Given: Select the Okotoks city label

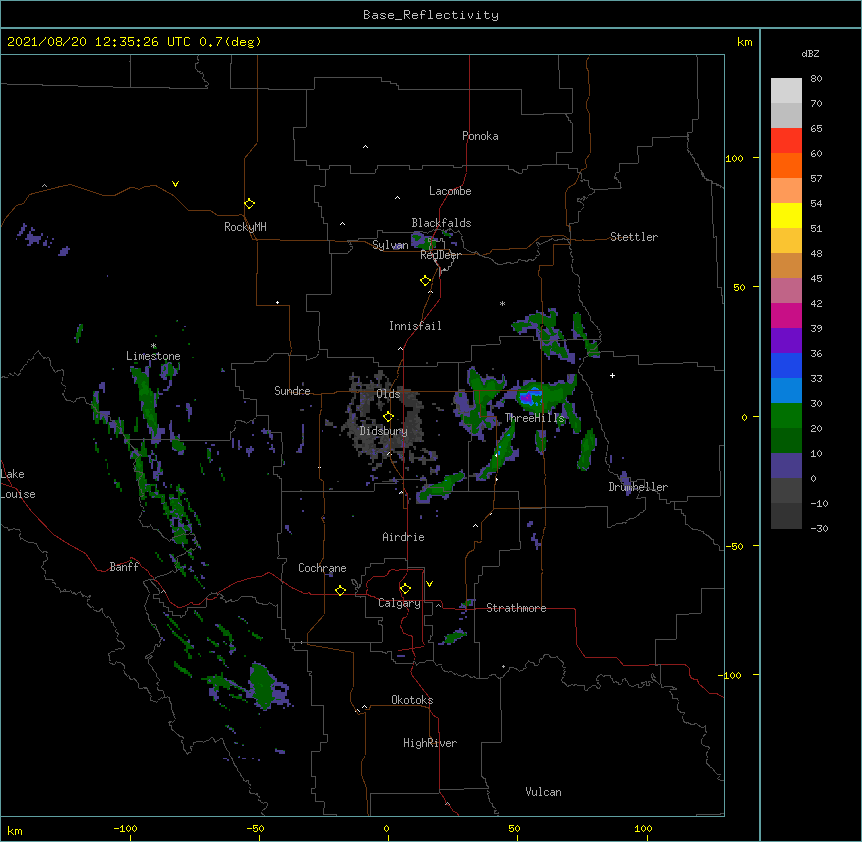Looking at the screenshot, I should pos(412,700).
